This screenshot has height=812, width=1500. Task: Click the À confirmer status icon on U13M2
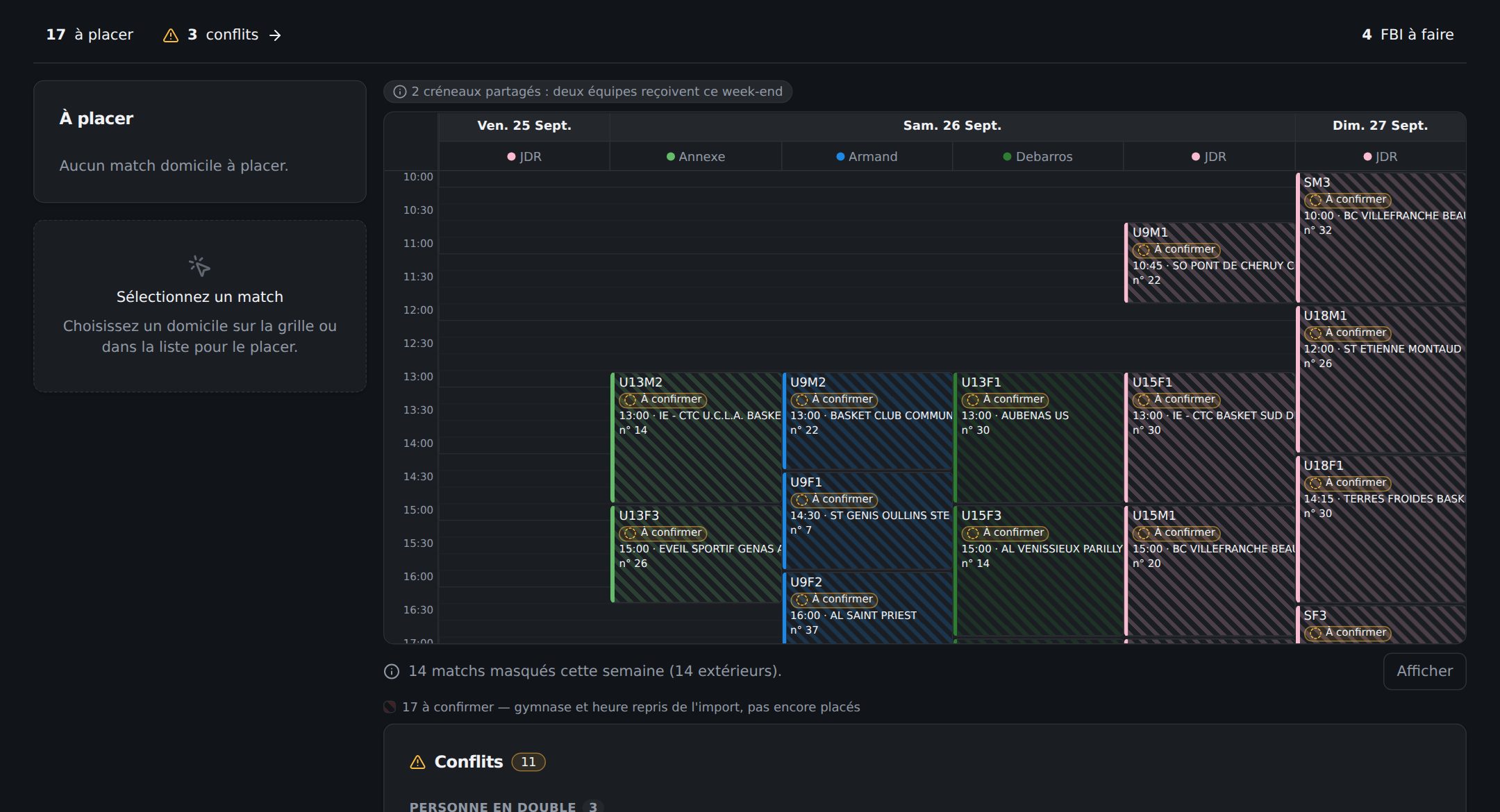(630, 400)
